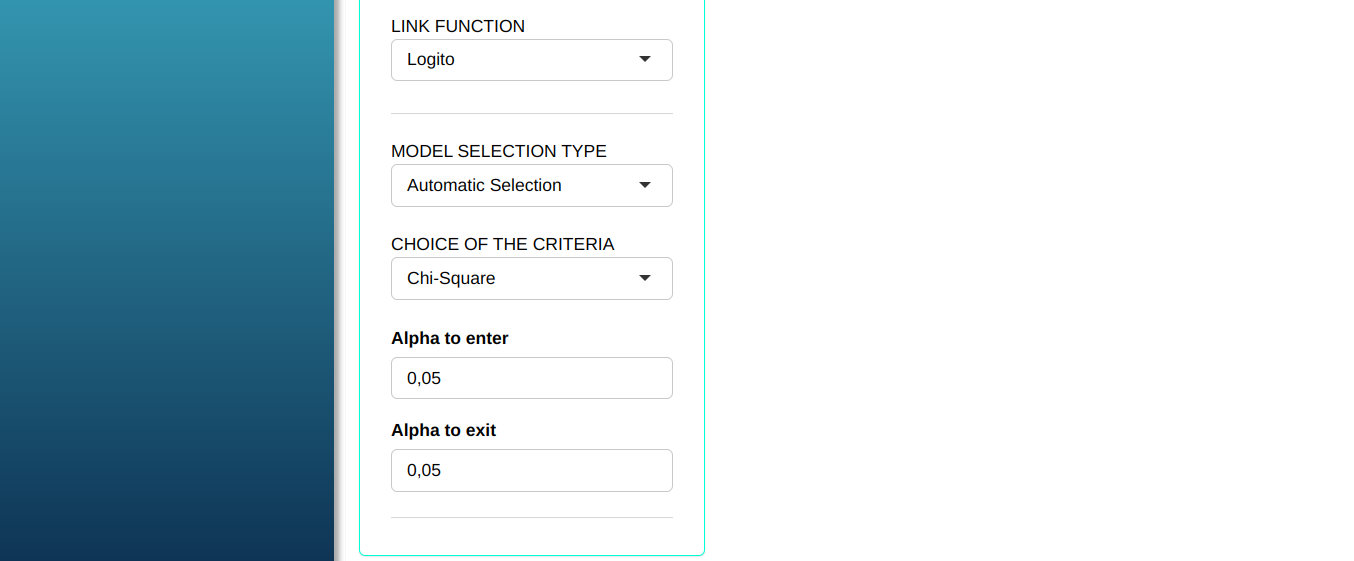Open the Link Function dropdown
This screenshot has height=561, width=1354.
[531, 60]
